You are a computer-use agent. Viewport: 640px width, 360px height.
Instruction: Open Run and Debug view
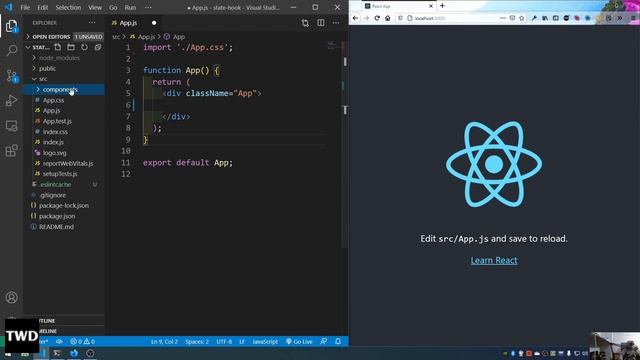(x=11, y=100)
